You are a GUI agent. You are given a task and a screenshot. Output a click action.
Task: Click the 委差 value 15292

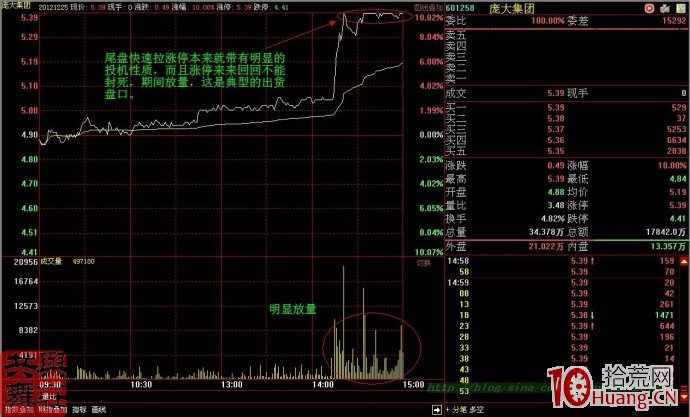click(673, 21)
